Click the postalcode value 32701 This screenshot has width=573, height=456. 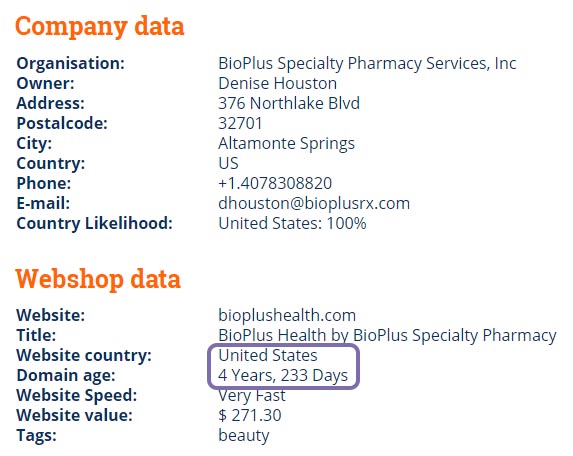(x=240, y=124)
